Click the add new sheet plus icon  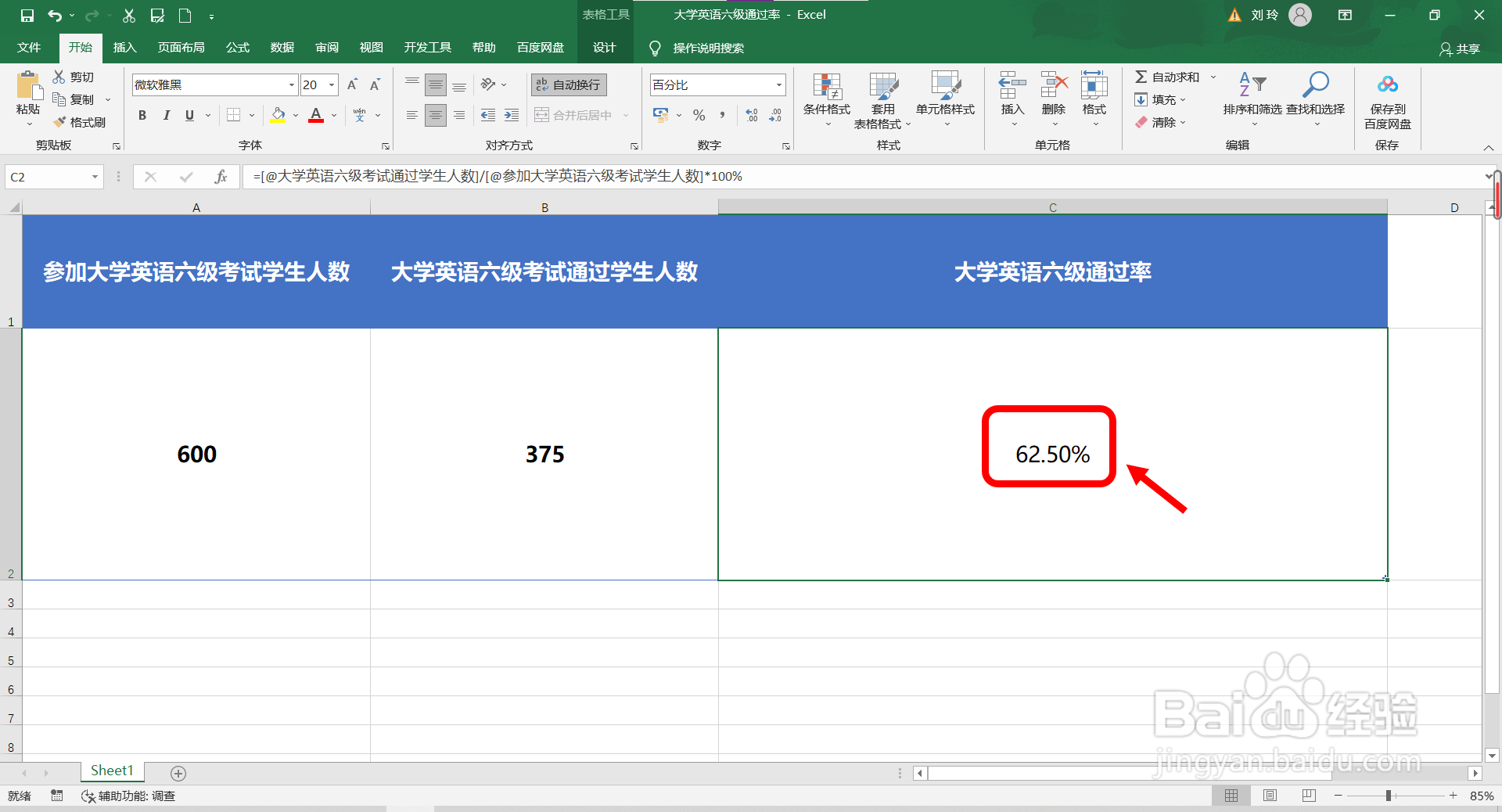tap(178, 773)
